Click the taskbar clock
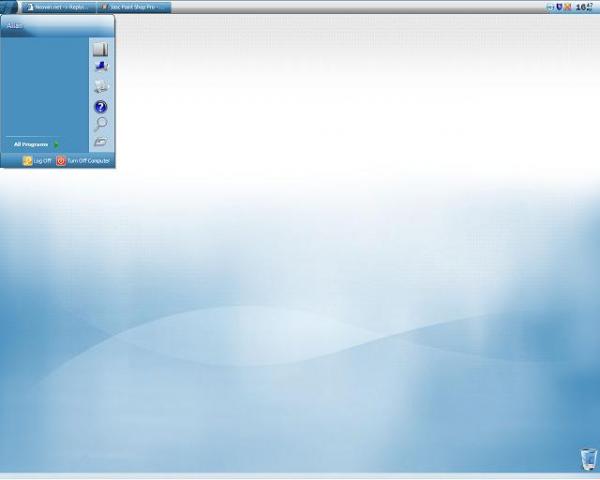This screenshot has height=480, width=600. pyautogui.click(x=584, y=7)
